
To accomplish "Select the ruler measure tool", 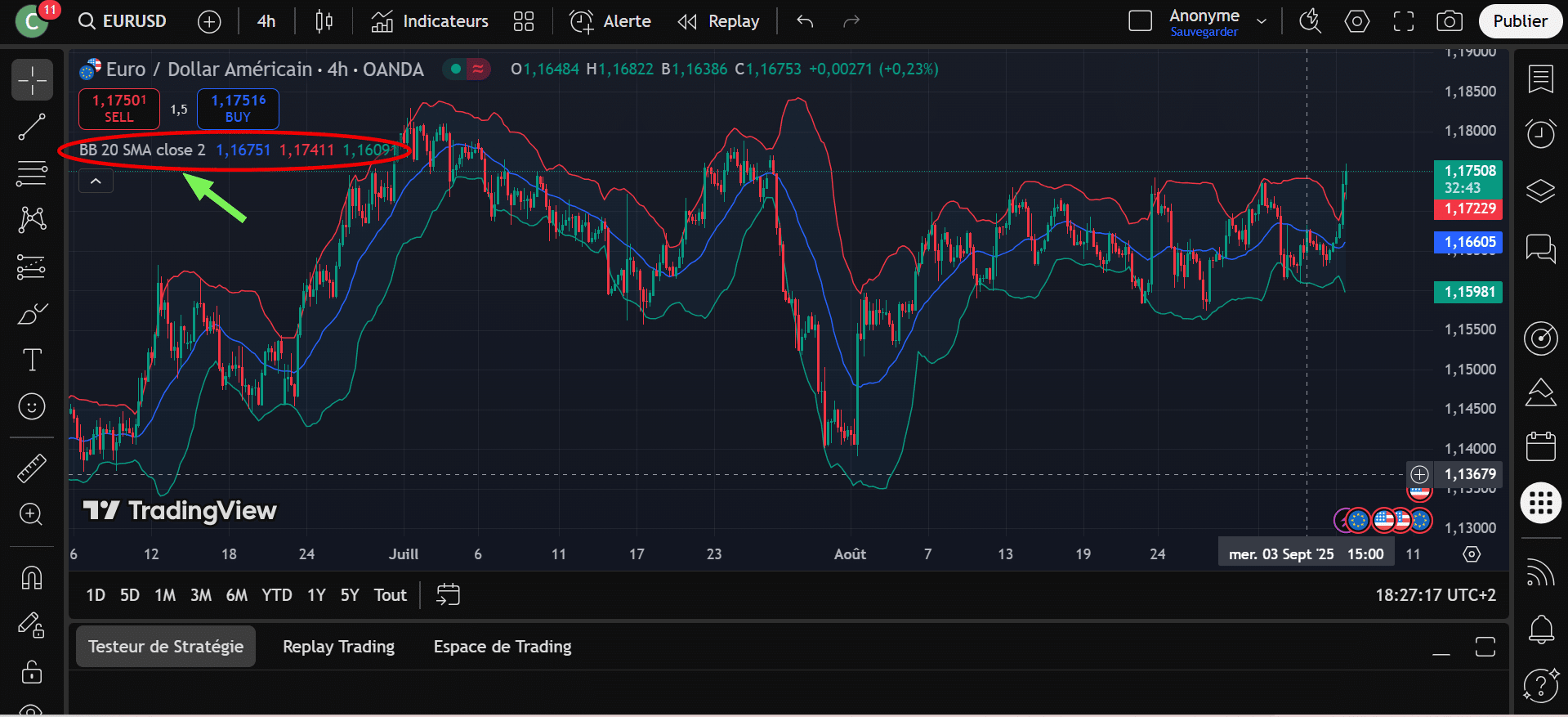I will coord(32,468).
